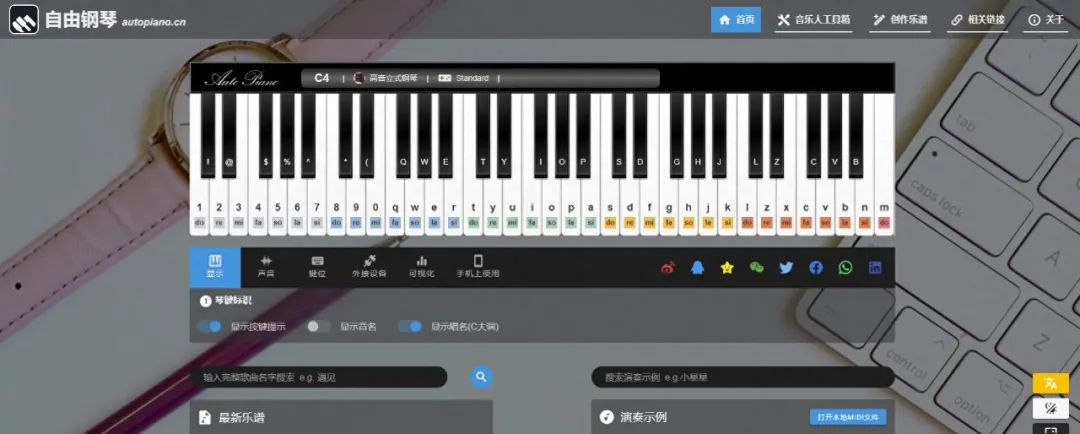Open the 外接设备 external device tab
The height and width of the screenshot is (434, 1080).
pos(369,266)
